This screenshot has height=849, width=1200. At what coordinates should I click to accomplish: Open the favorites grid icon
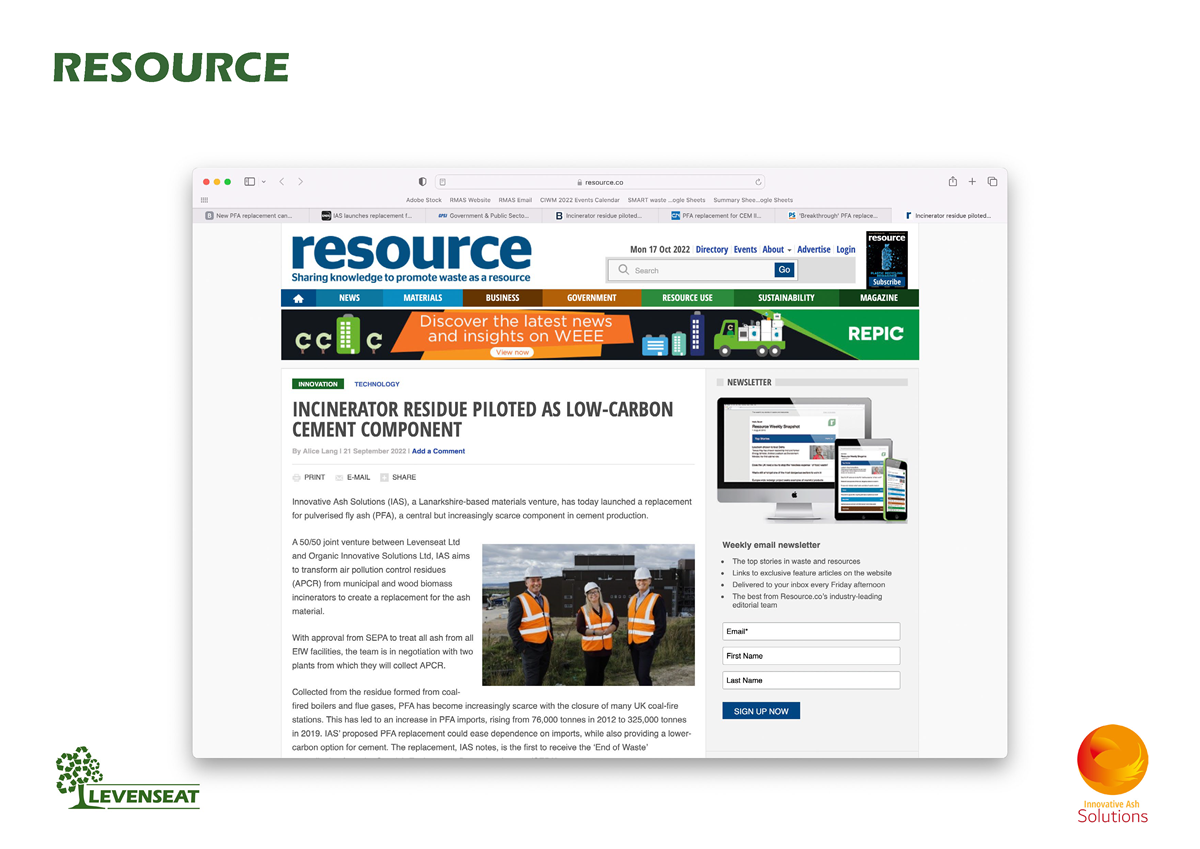(205, 200)
